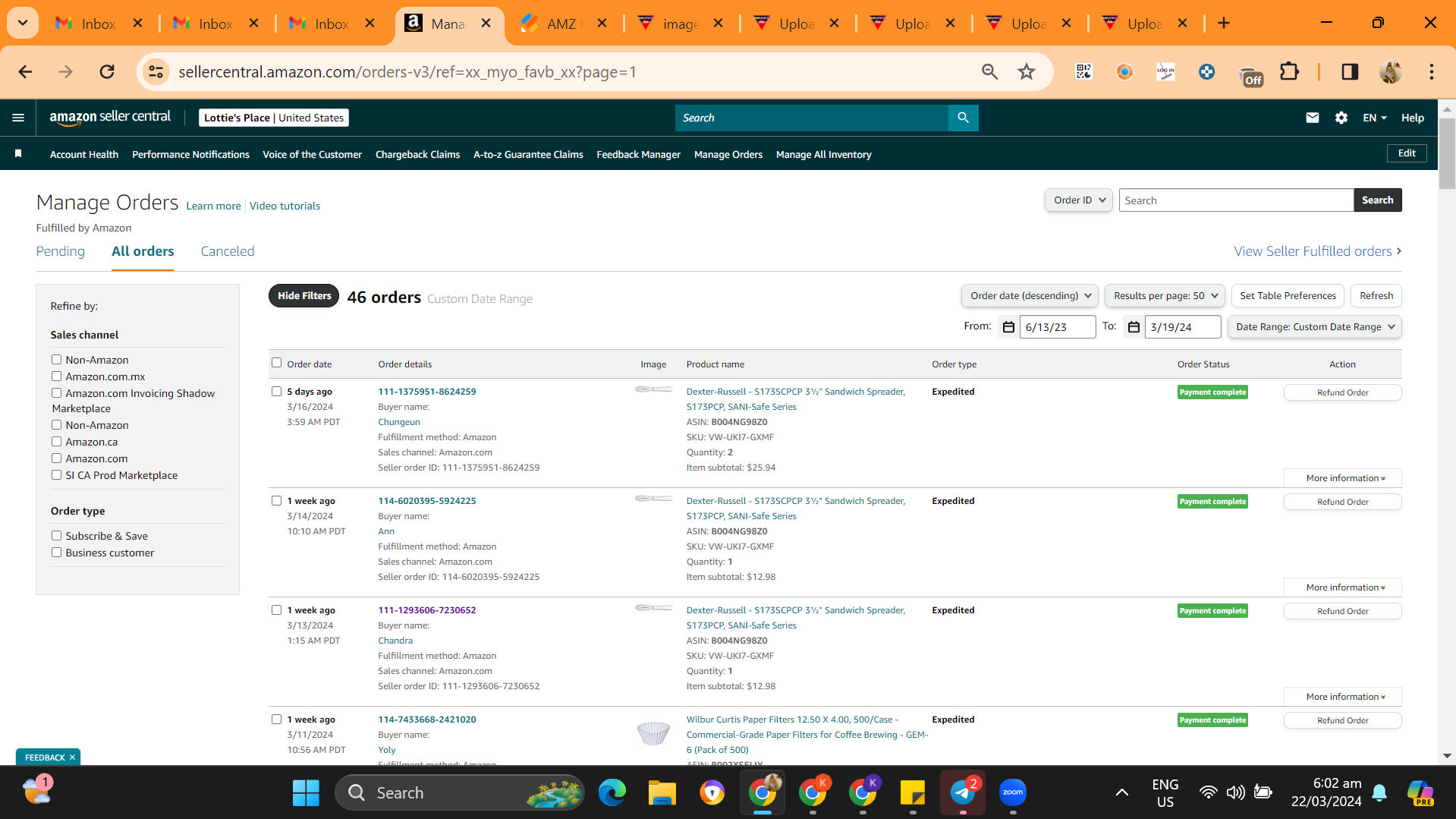Open Feedback Manager in the nav bar
Image resolution: width=1456 pixels, height=819 pixels.
(x=638, y=154)
